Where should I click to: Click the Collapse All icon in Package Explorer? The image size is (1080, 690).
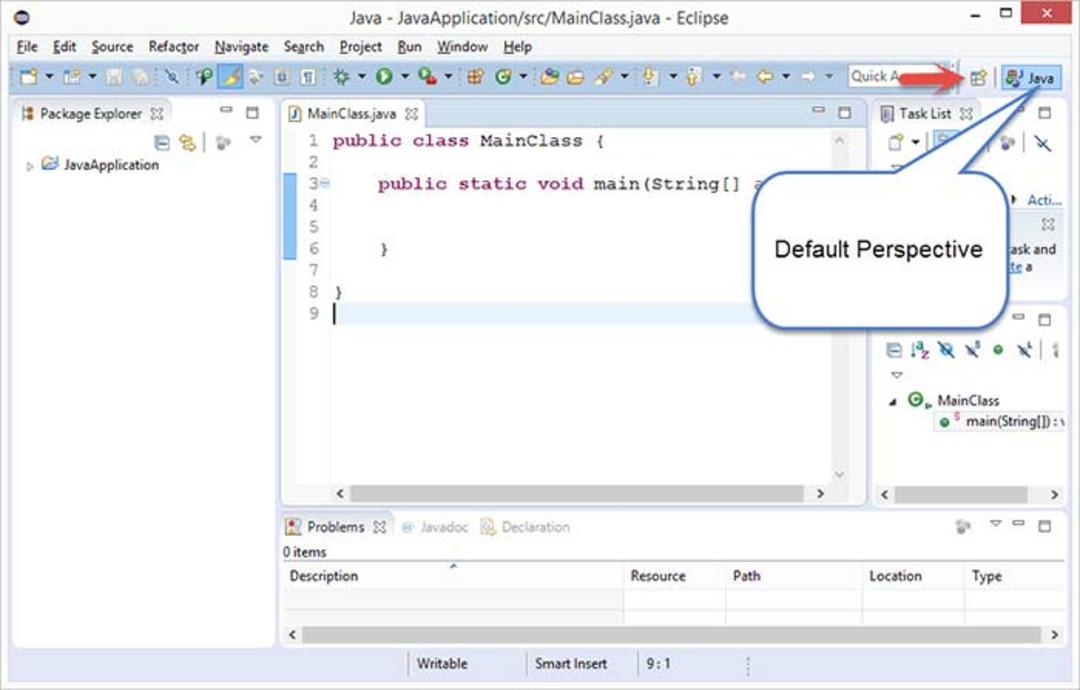coord(162,143)
